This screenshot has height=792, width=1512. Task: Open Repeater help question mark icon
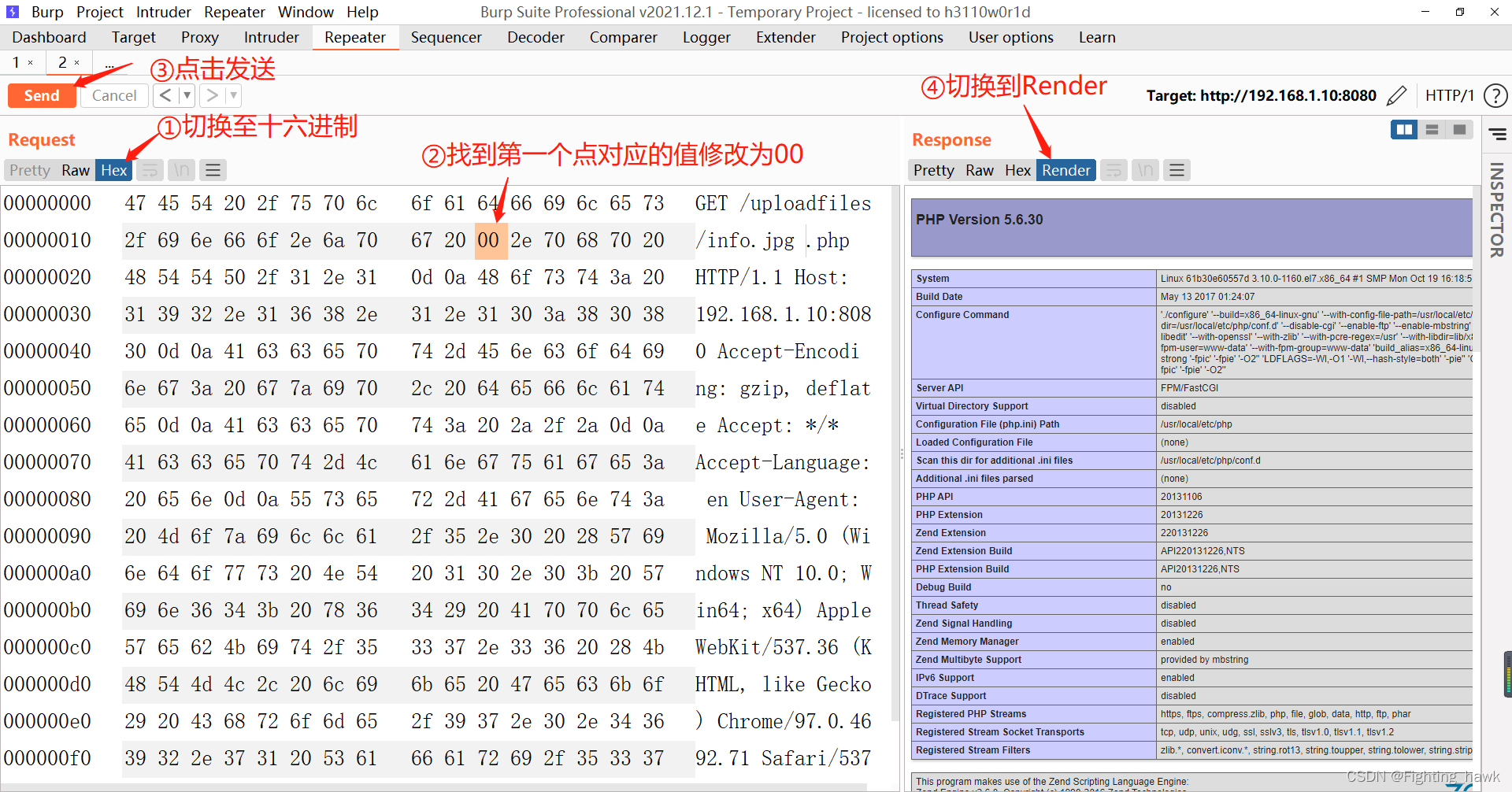tap(1495, 95)
